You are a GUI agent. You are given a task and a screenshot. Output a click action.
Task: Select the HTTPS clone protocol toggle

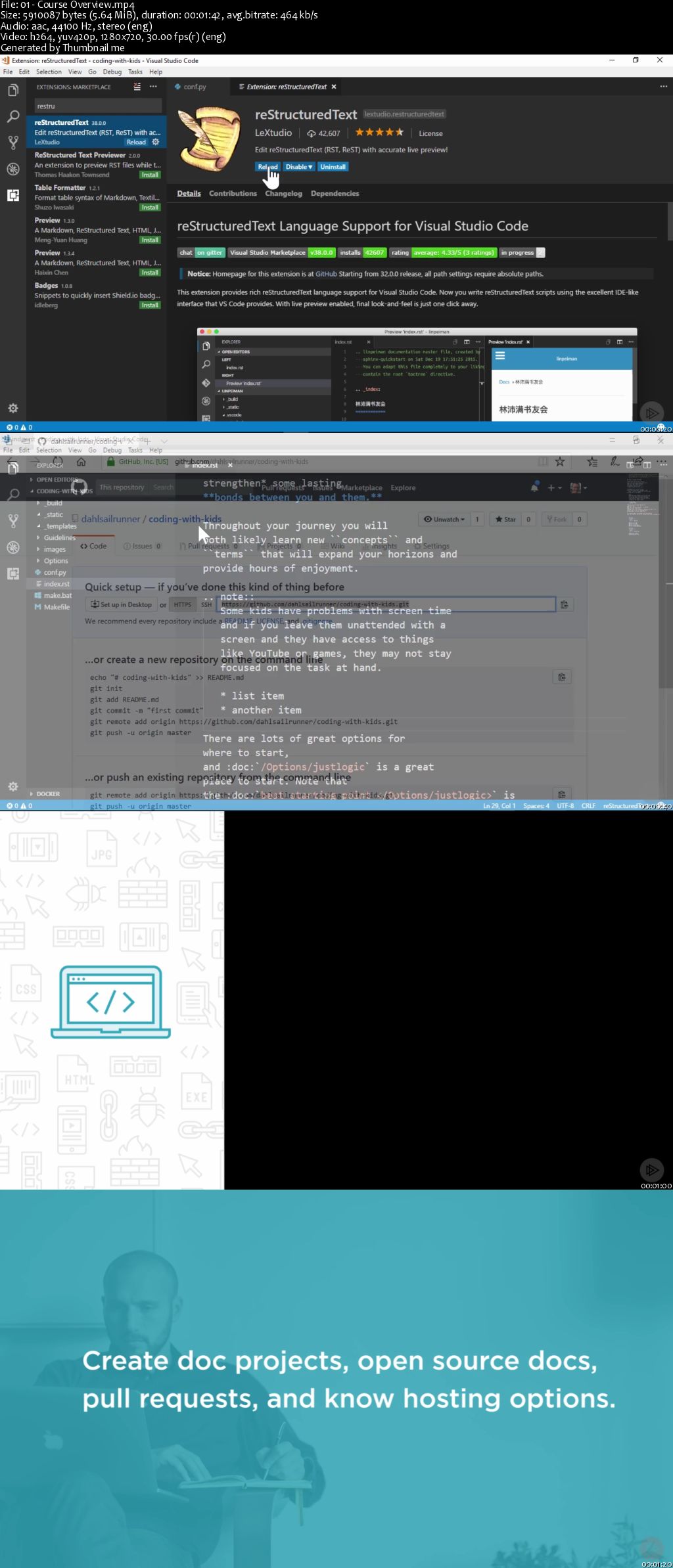(182, 604)
